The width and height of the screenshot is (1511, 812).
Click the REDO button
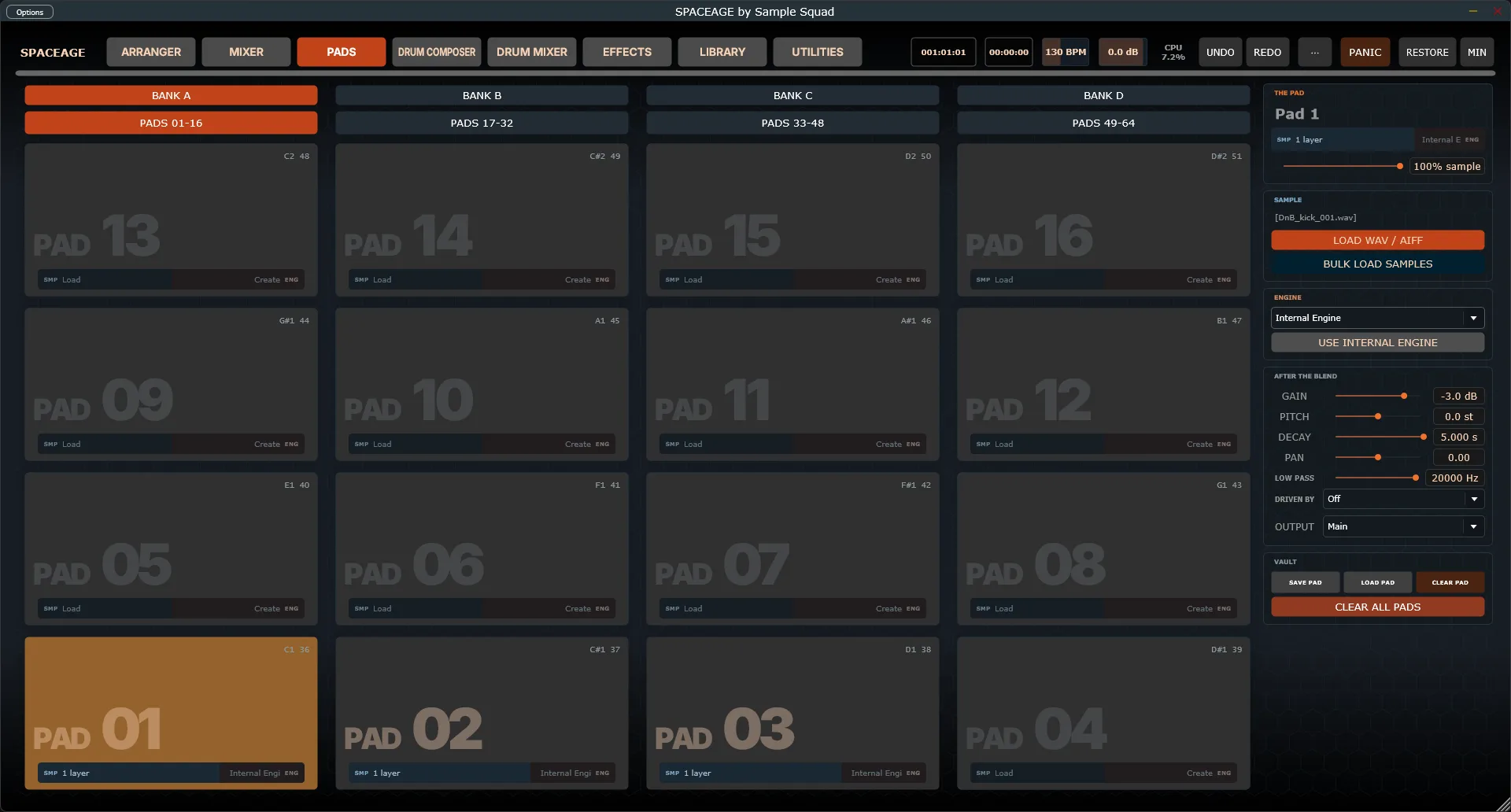1267,52
